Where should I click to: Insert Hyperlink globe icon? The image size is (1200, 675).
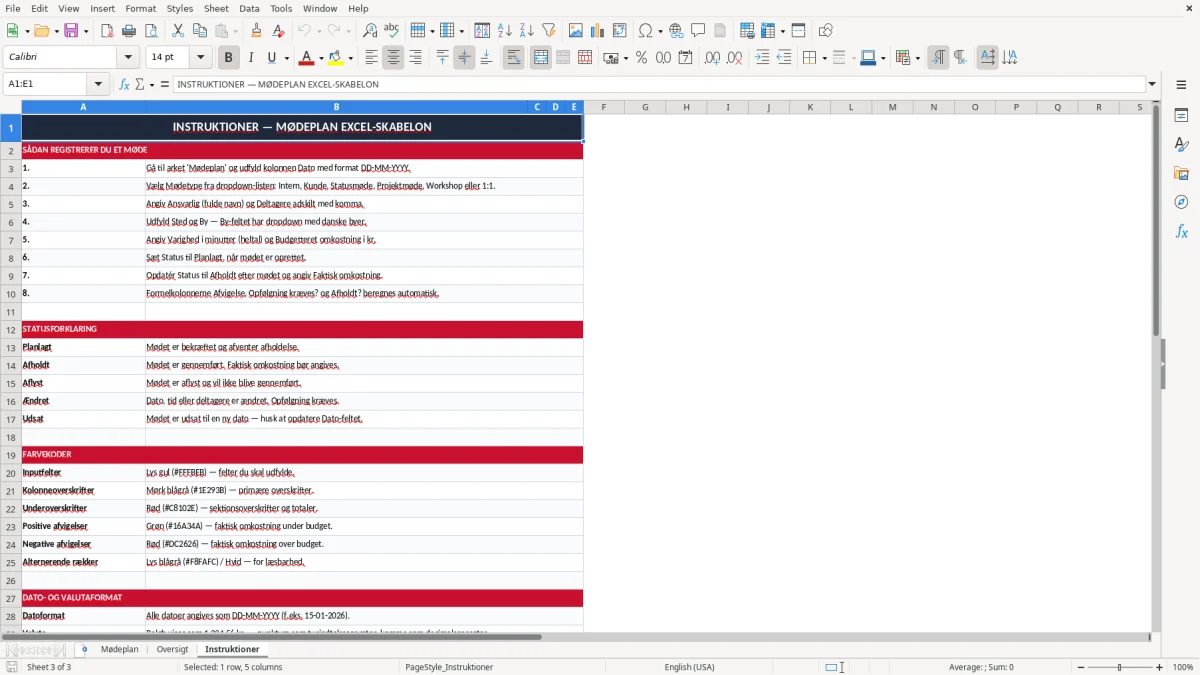[x=677, y=31]
